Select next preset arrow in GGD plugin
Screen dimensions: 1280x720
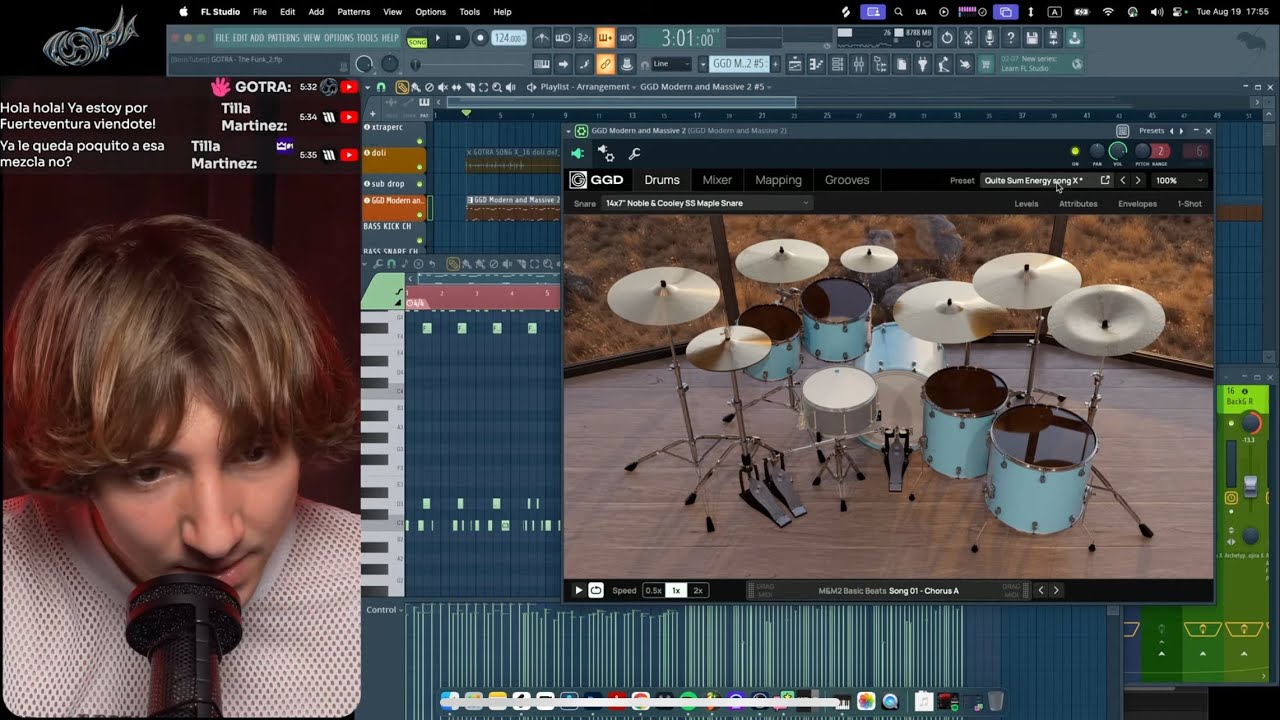coord(1137,180)
